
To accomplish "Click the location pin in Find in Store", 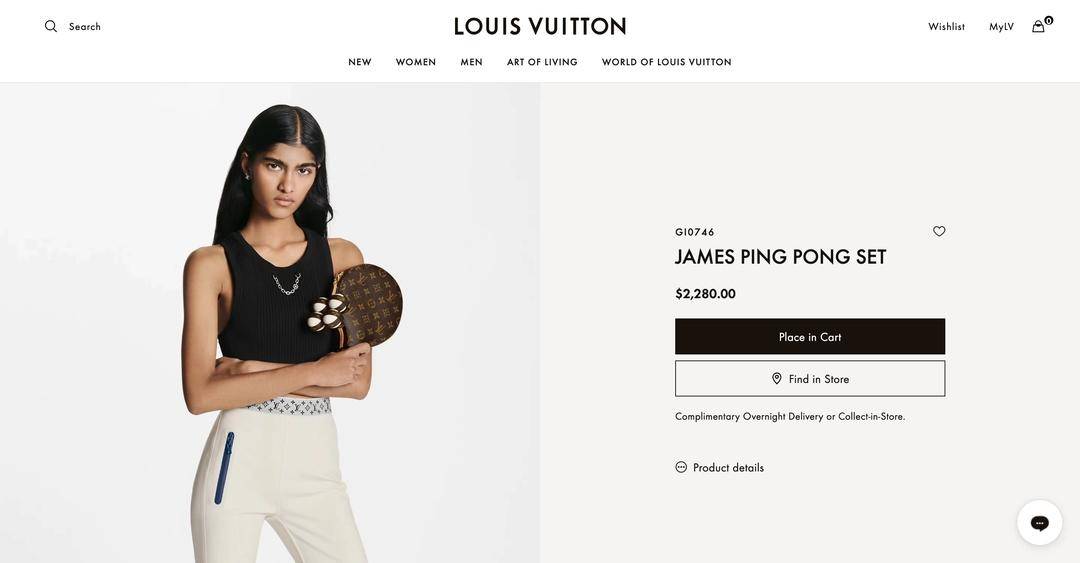I will point(777,378).
